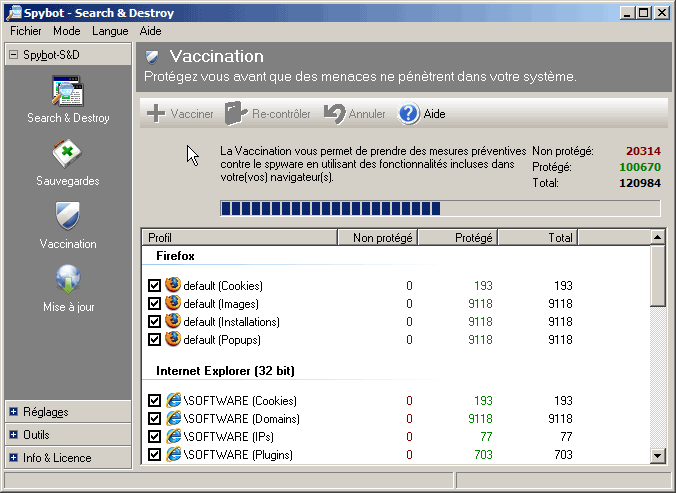Screen dimensions: 676x493
Task: Minimize the Spybot window
Action: coord(627,13)
